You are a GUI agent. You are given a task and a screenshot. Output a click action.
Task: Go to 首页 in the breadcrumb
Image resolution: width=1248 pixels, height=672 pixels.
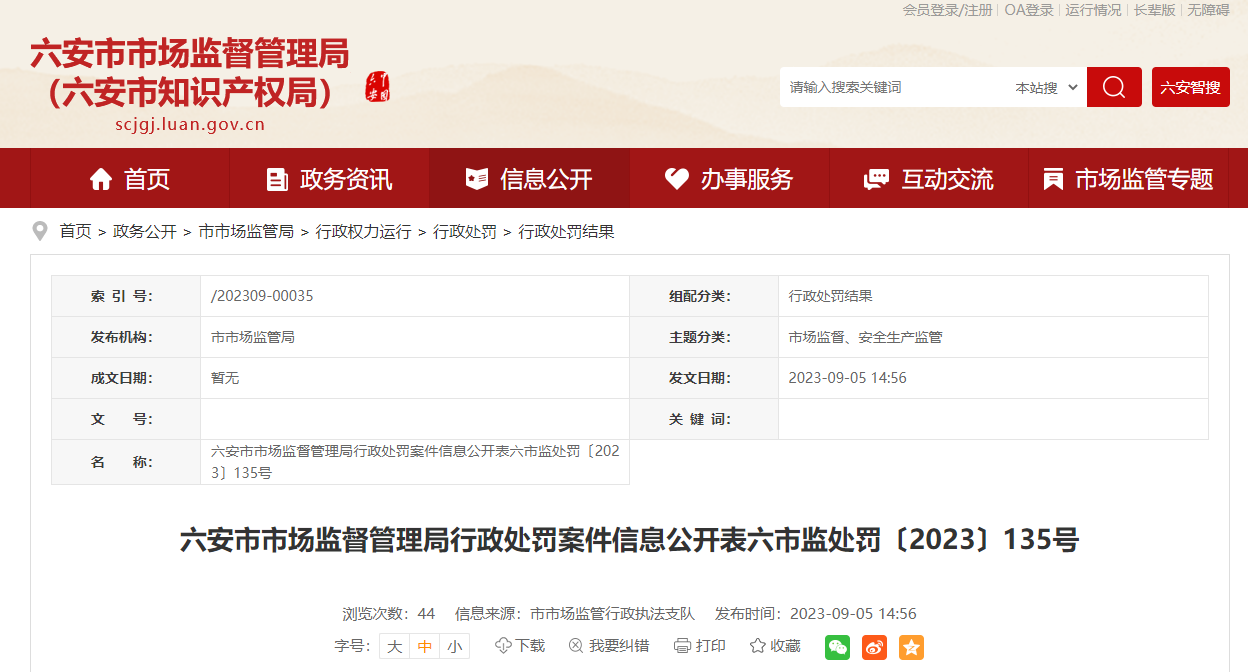tap(75, 232)
